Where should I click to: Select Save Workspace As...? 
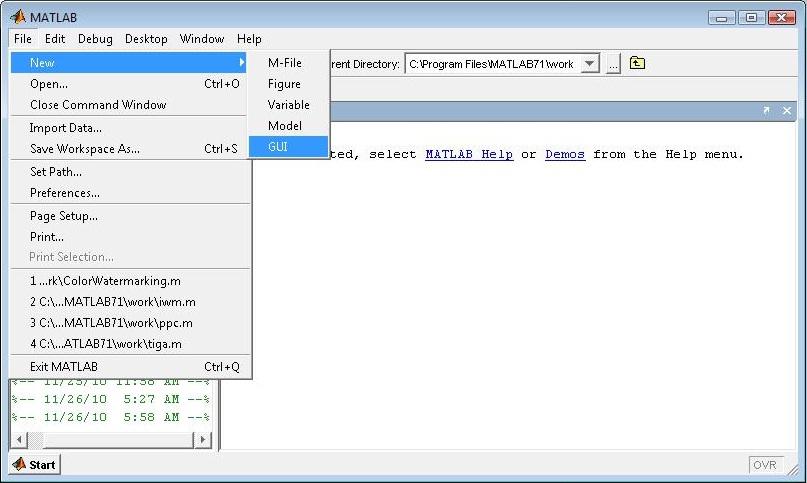tap(129, 149)
